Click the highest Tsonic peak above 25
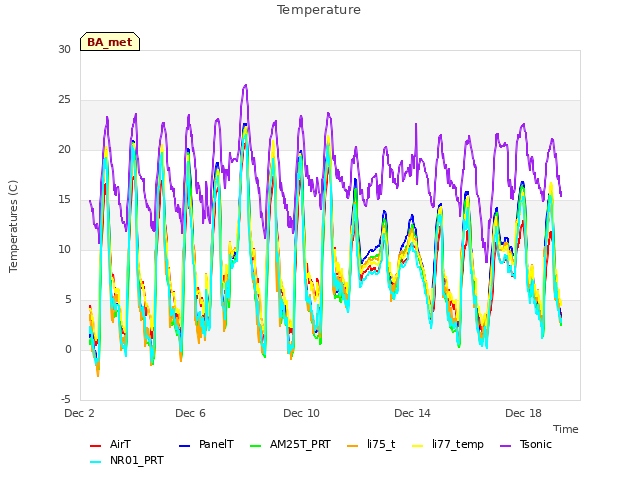 pos(245,85)
